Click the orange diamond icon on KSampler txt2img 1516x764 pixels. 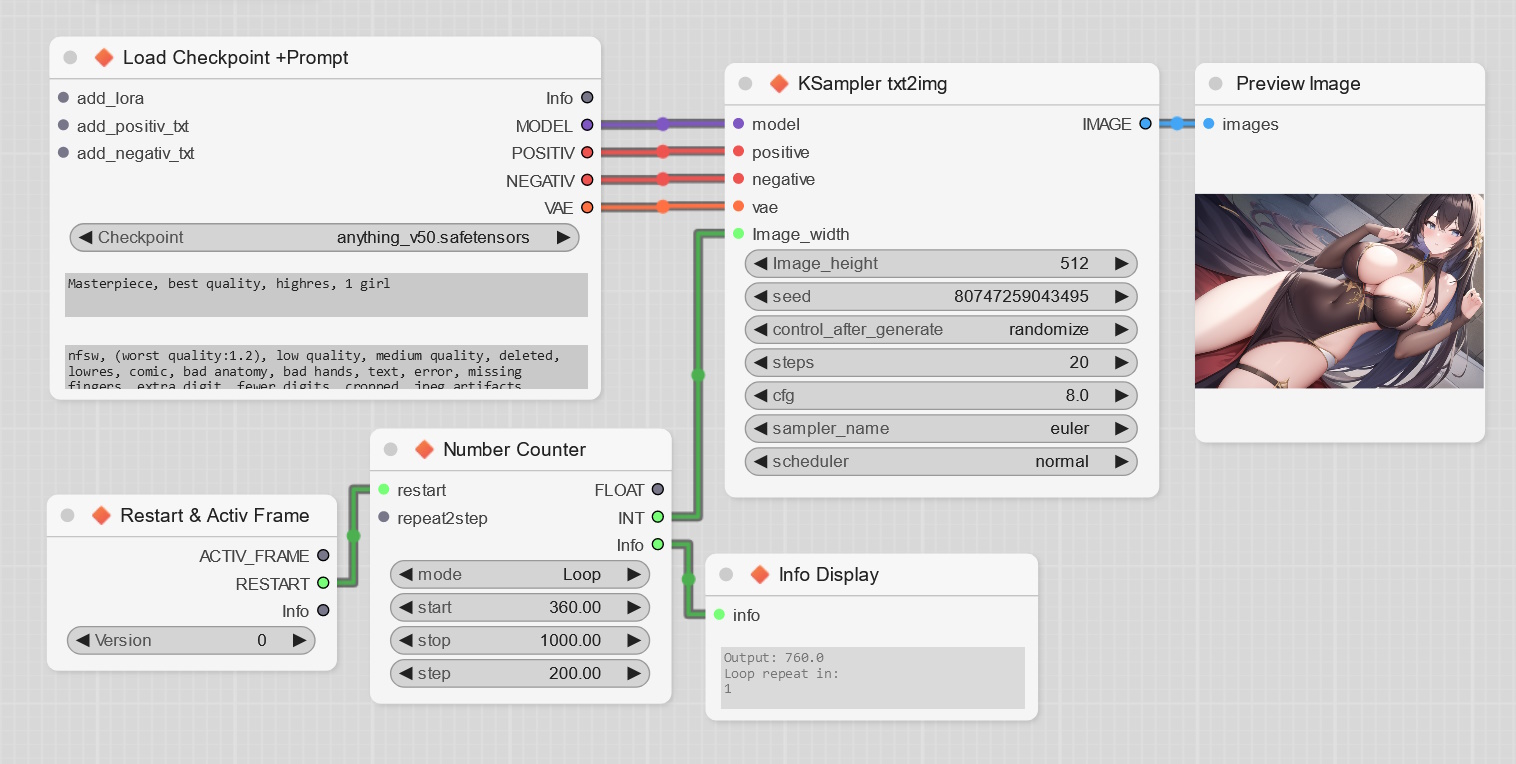coord(780,84)
